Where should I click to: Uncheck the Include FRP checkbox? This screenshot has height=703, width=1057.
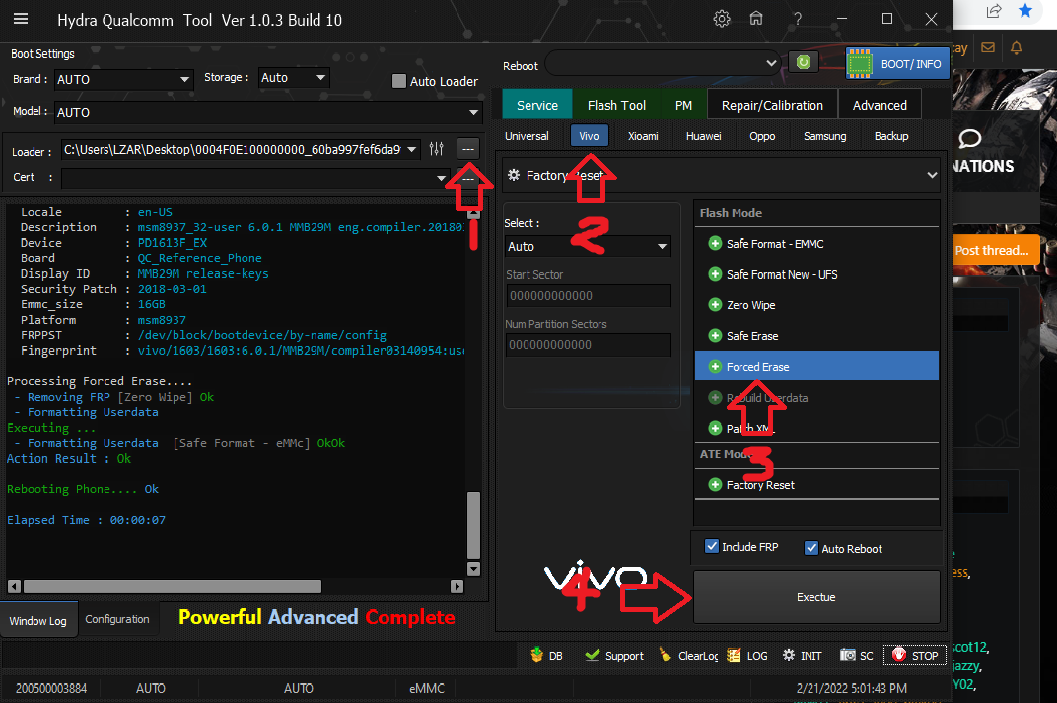click(712, 546)
